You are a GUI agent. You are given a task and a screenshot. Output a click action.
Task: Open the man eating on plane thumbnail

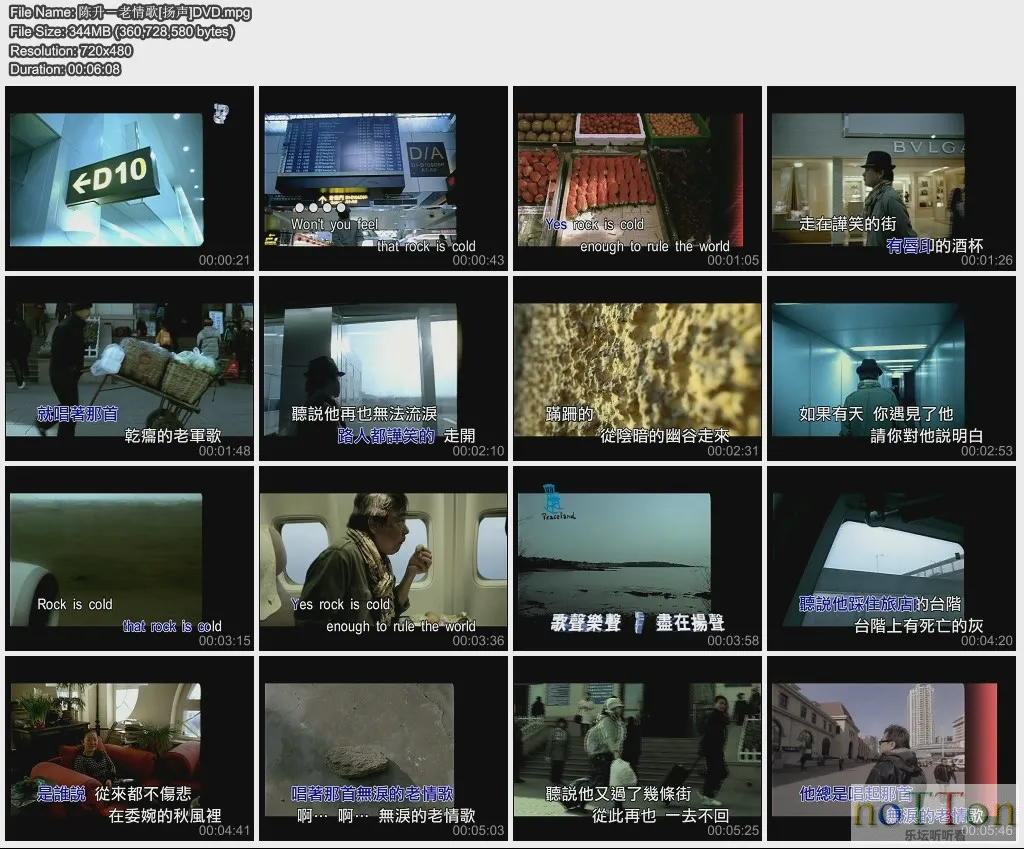tap(382, 558)
